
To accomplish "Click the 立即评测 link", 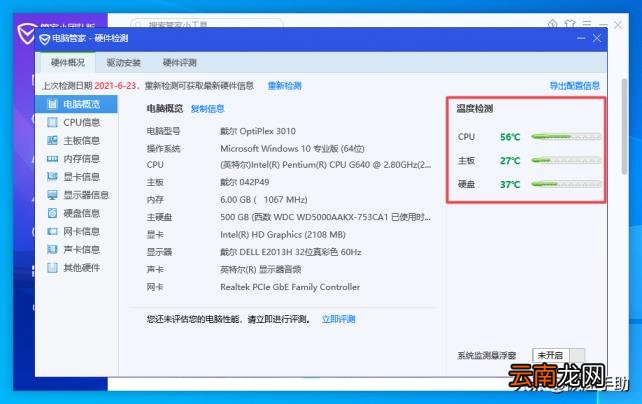I will click(x=338, y=319).
